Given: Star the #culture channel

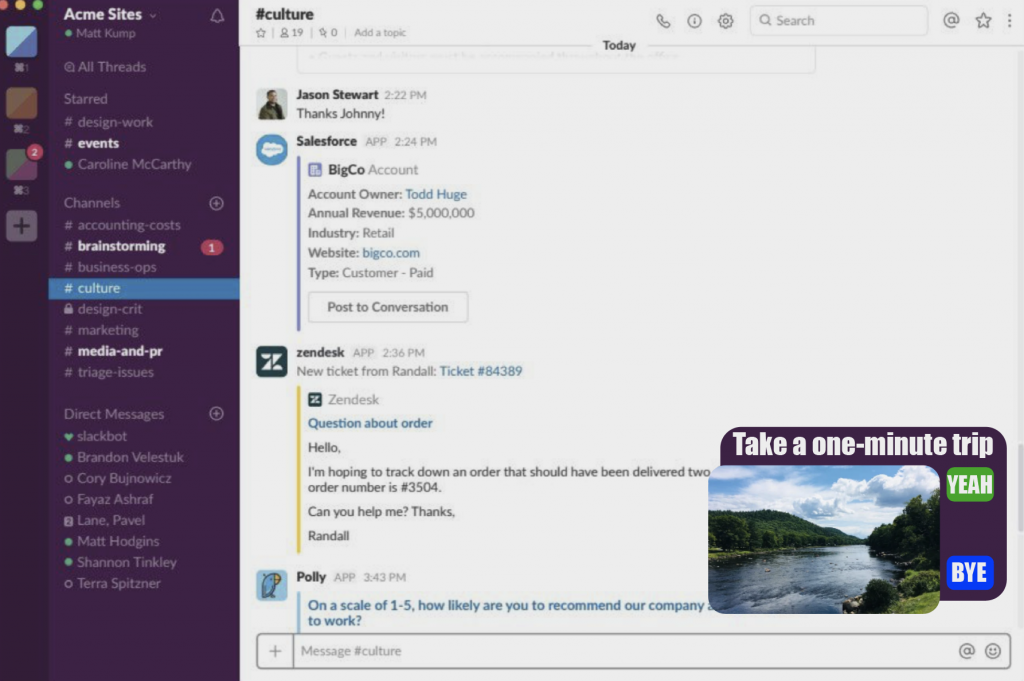Looking at the screenshot, I should [x=261, y=33].
